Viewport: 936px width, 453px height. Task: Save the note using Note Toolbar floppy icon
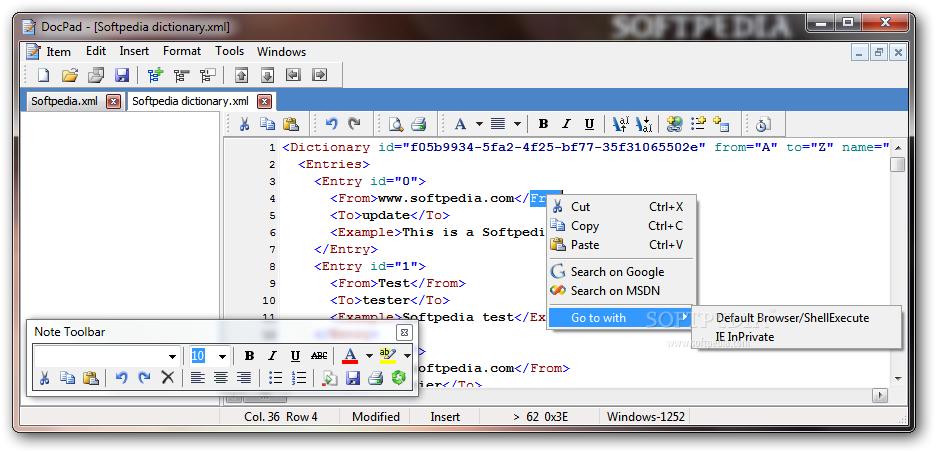click(x=353, y=377)
